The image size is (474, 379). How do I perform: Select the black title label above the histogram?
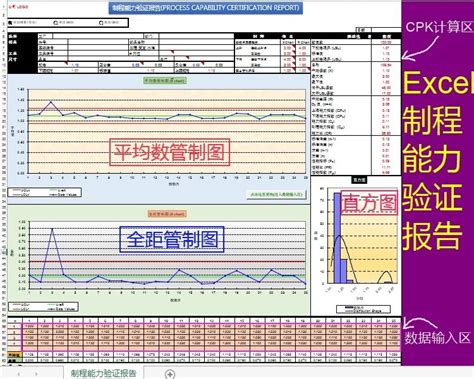(359, 180)
